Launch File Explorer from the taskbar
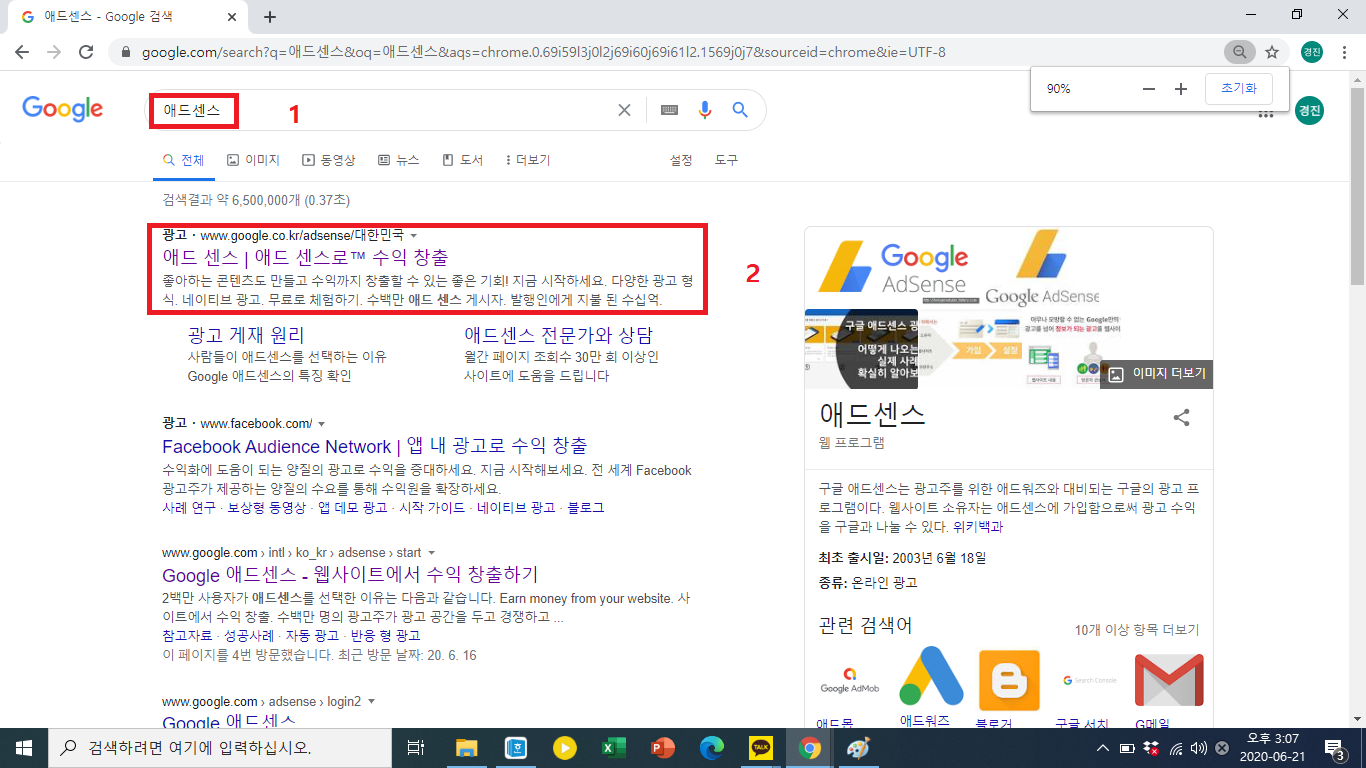This screenshot has height=768, width=1366. tap(467, 748)
